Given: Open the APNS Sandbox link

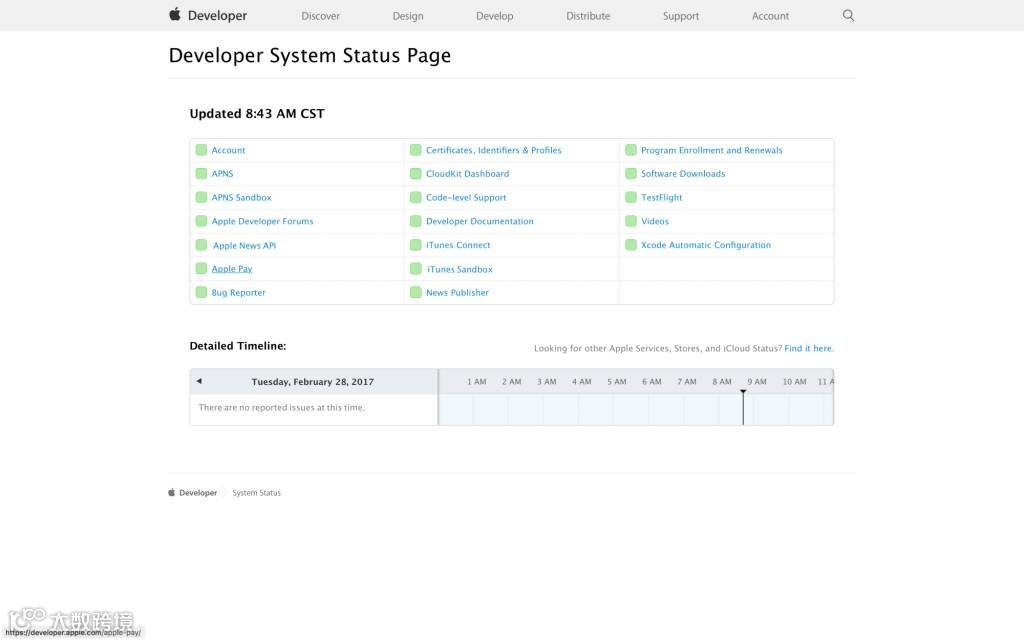Looking at the screenshot, I should point(241,197).
